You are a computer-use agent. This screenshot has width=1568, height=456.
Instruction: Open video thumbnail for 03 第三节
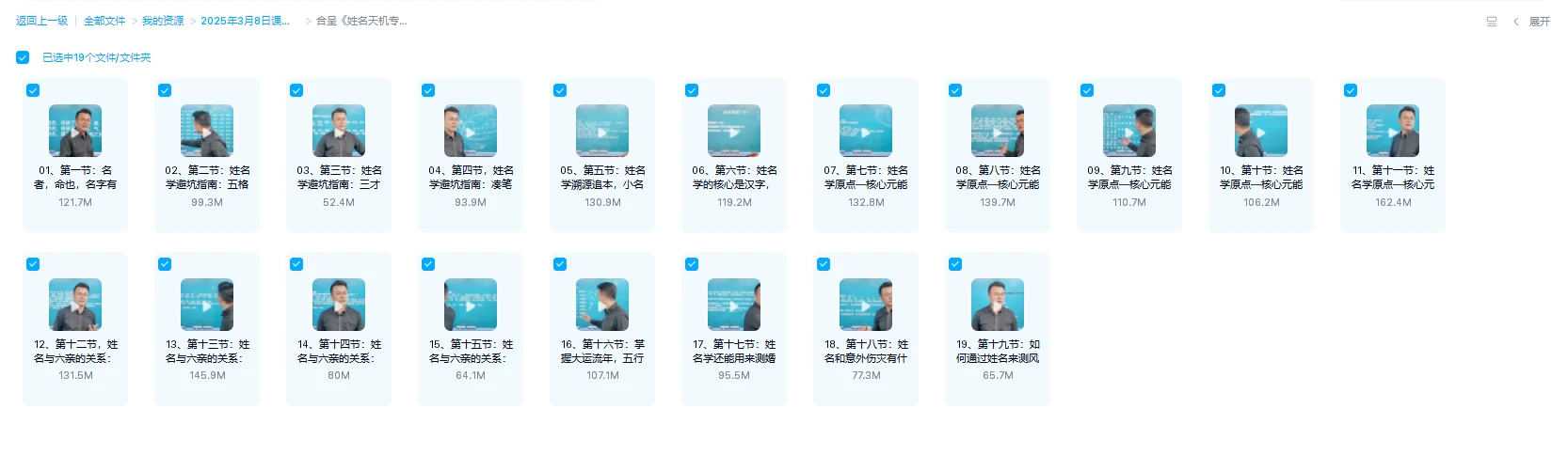tap(339, 131)
